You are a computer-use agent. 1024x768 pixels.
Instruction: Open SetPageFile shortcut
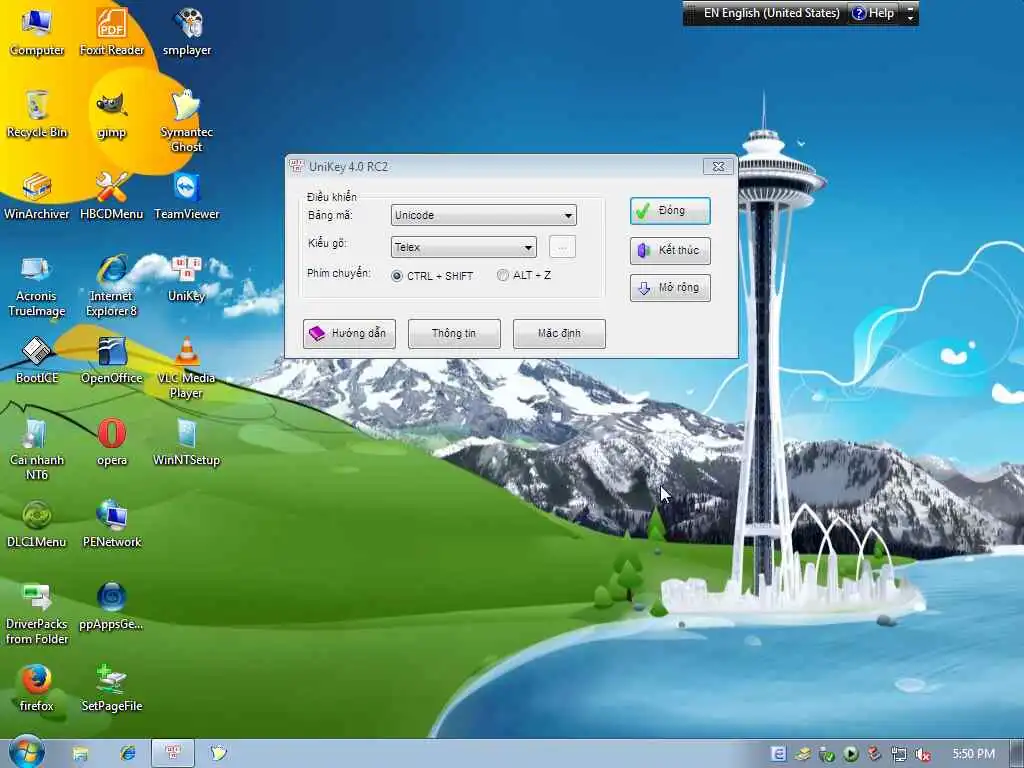(112, 688)
